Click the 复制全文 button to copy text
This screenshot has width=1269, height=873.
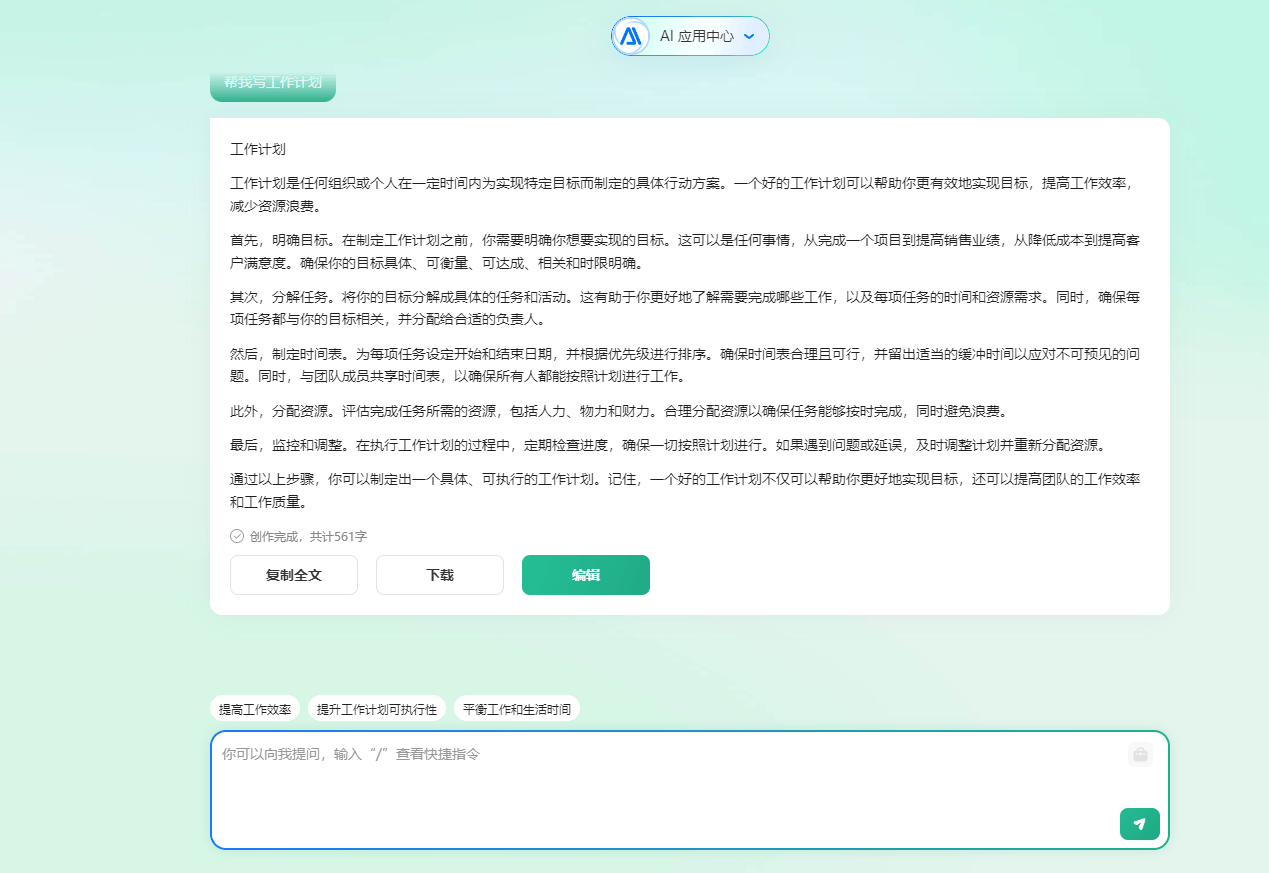[x=293, y=575]
